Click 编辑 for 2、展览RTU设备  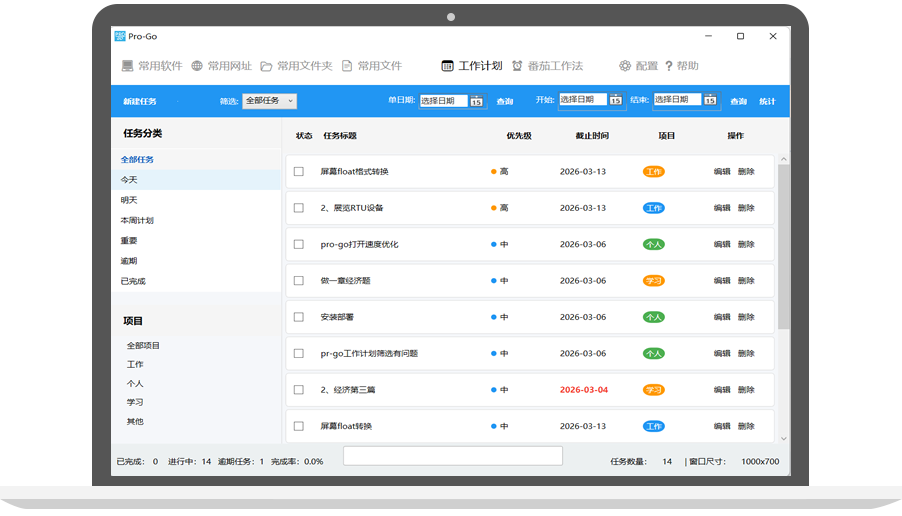pos(722,208)
